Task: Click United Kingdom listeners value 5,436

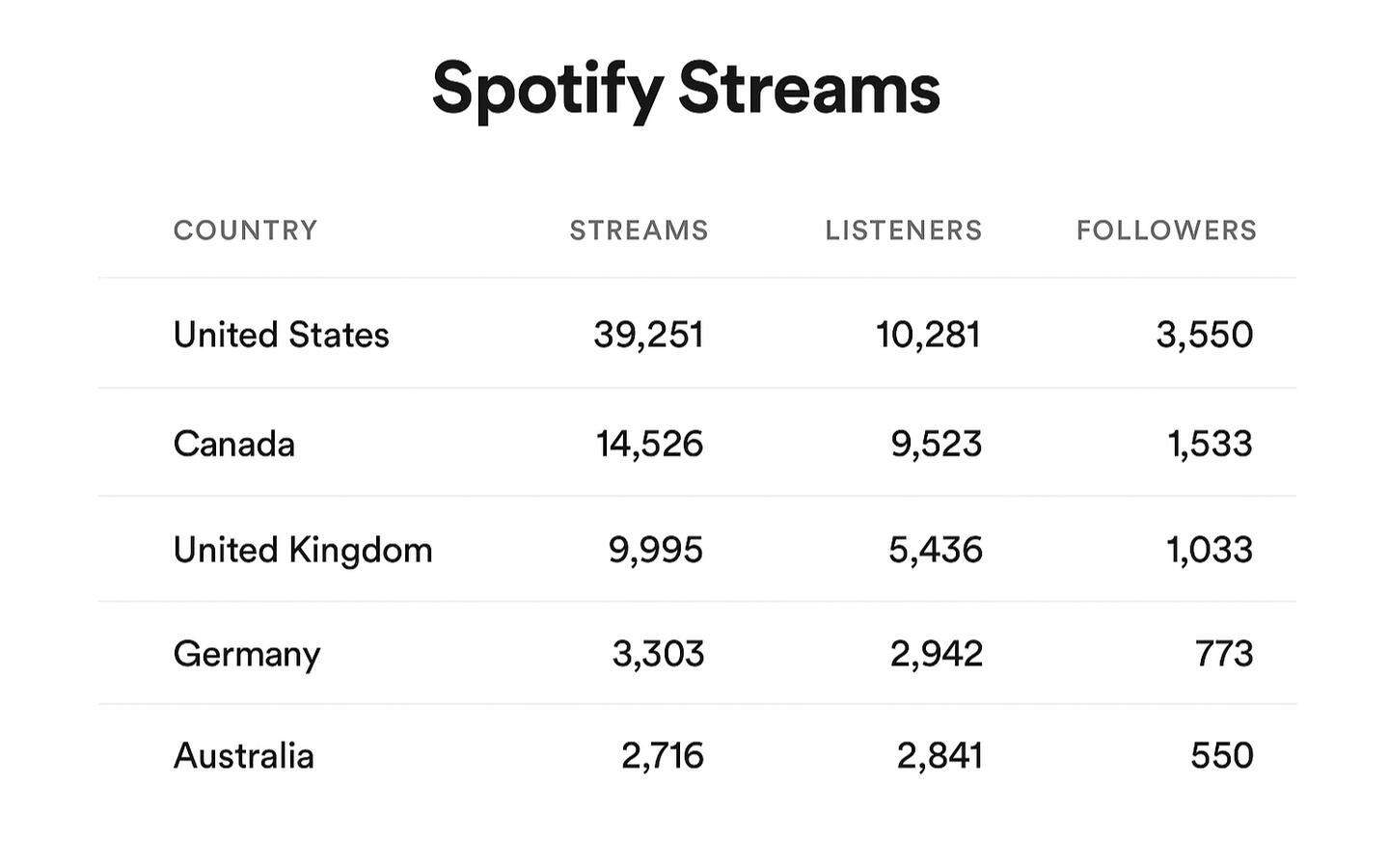Action: 935,550
